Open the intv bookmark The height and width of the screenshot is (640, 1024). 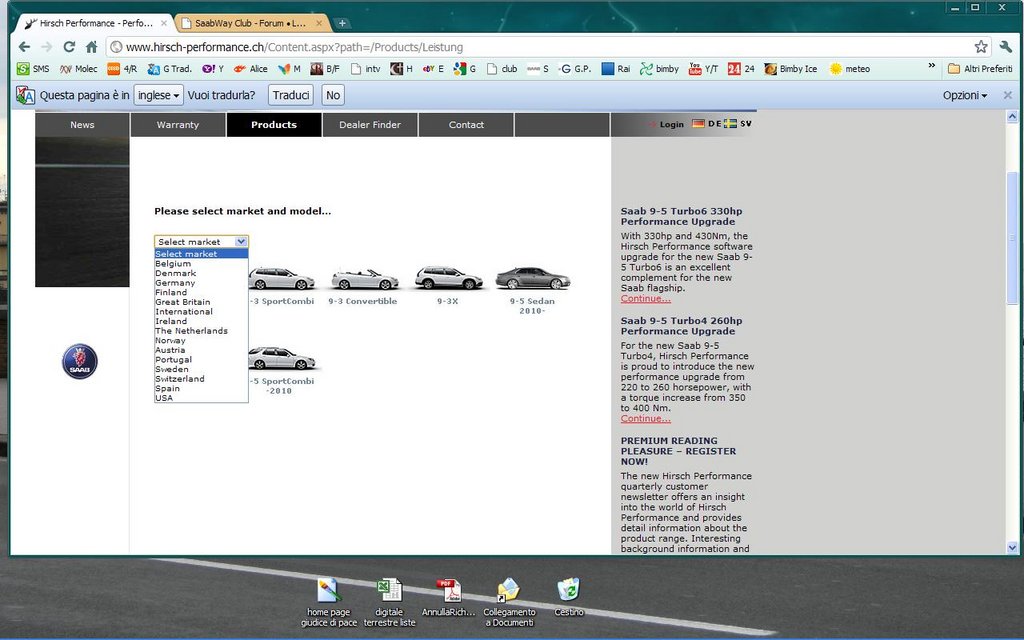[x=365, y=69]
